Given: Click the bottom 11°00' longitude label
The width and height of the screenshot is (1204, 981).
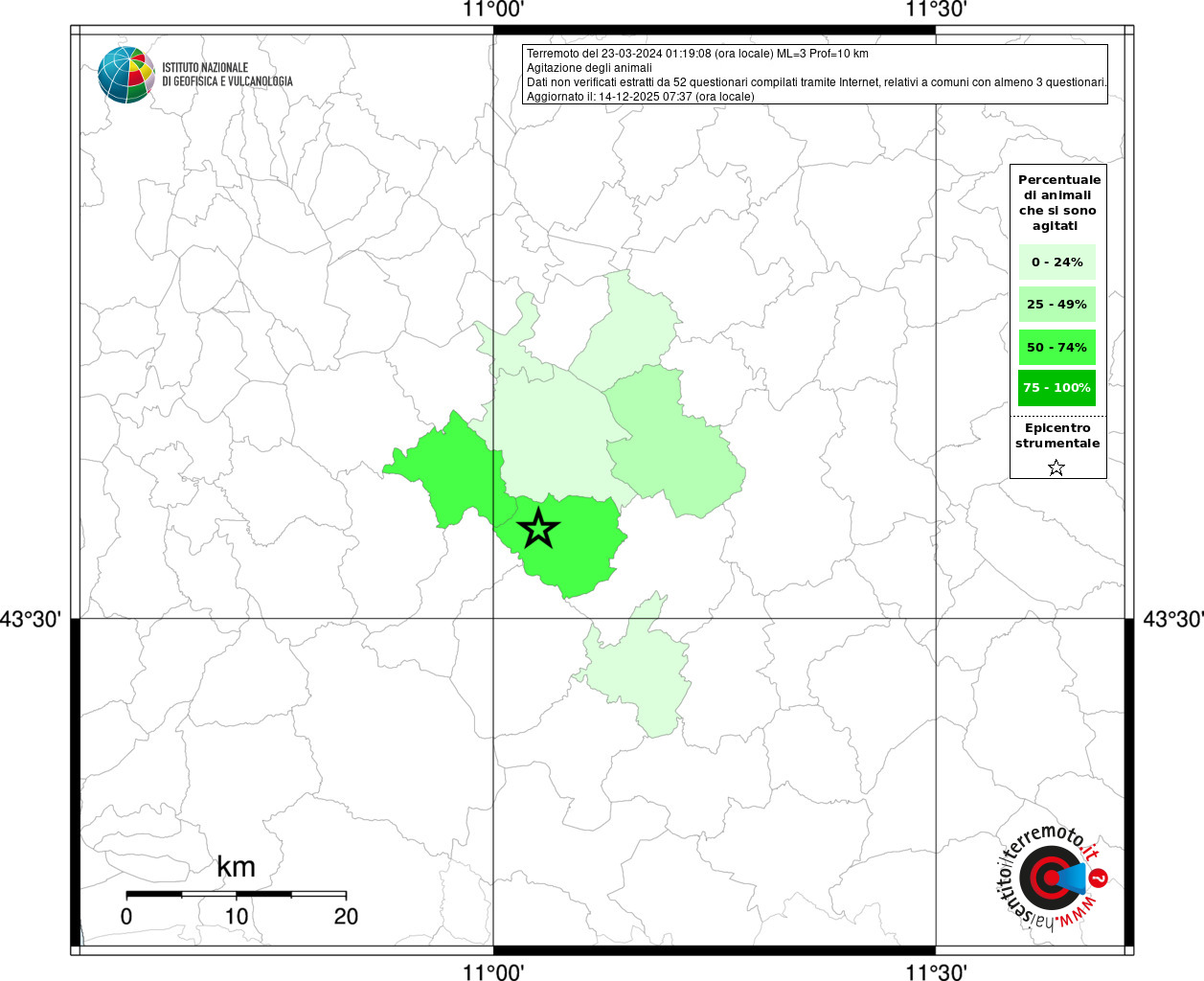Looking at the screenshot, I should 493,971.
